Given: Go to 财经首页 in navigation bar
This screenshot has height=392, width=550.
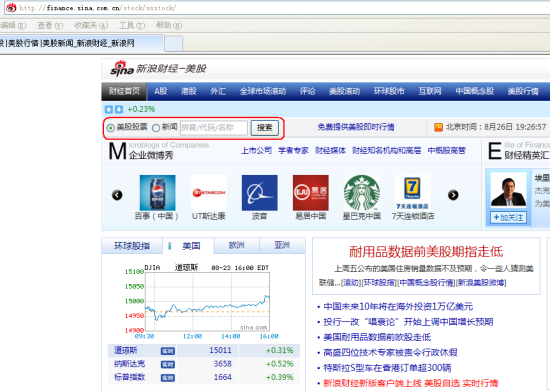Looking at the screenshot, I should tap(124, 91).
